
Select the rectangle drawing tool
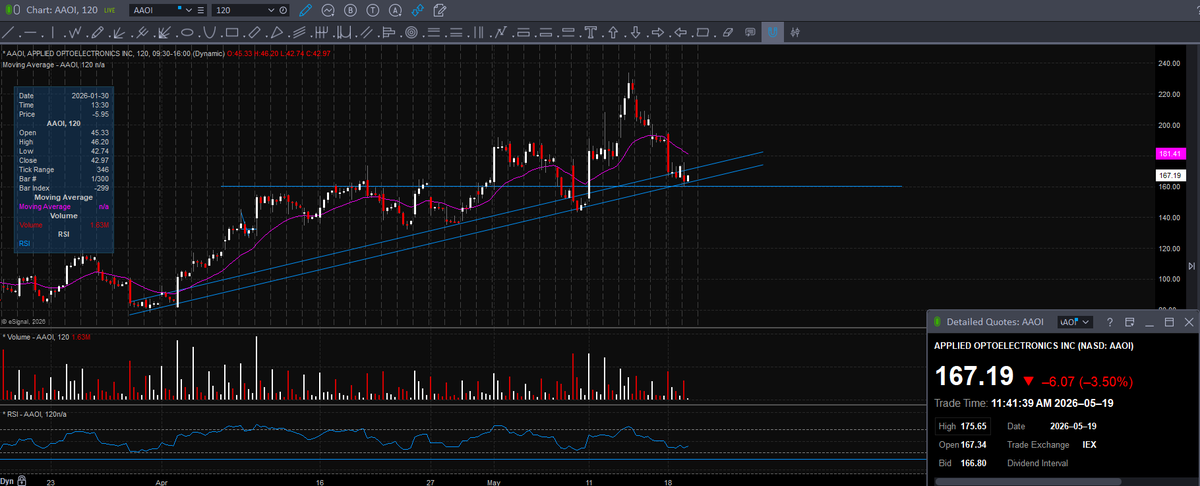point(232,33)
